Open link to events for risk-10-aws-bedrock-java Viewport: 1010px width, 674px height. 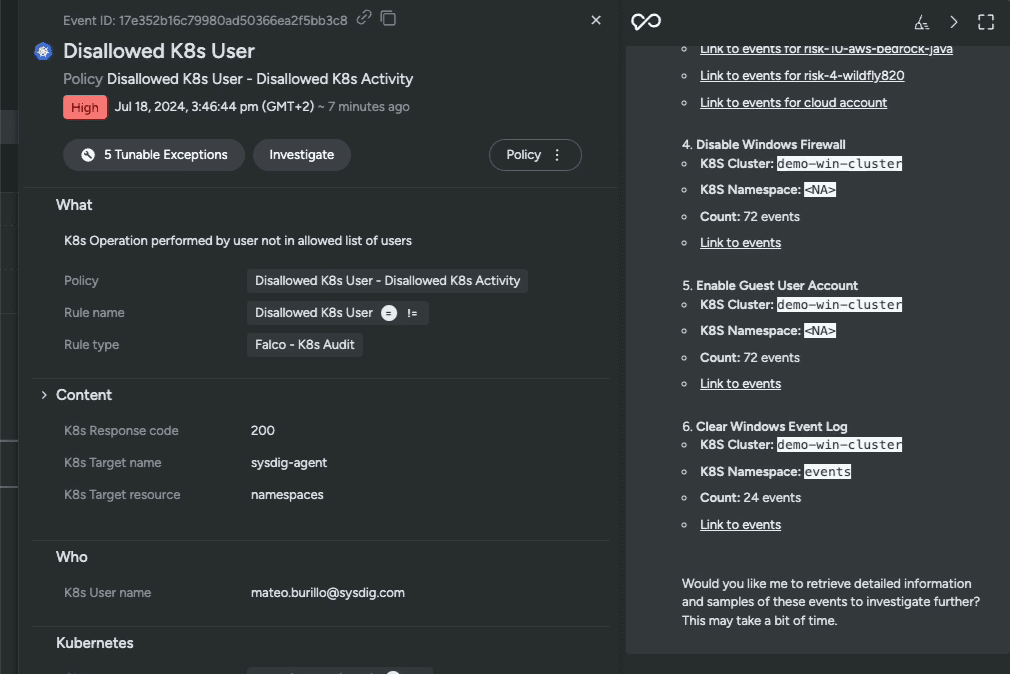click(826, 49)
